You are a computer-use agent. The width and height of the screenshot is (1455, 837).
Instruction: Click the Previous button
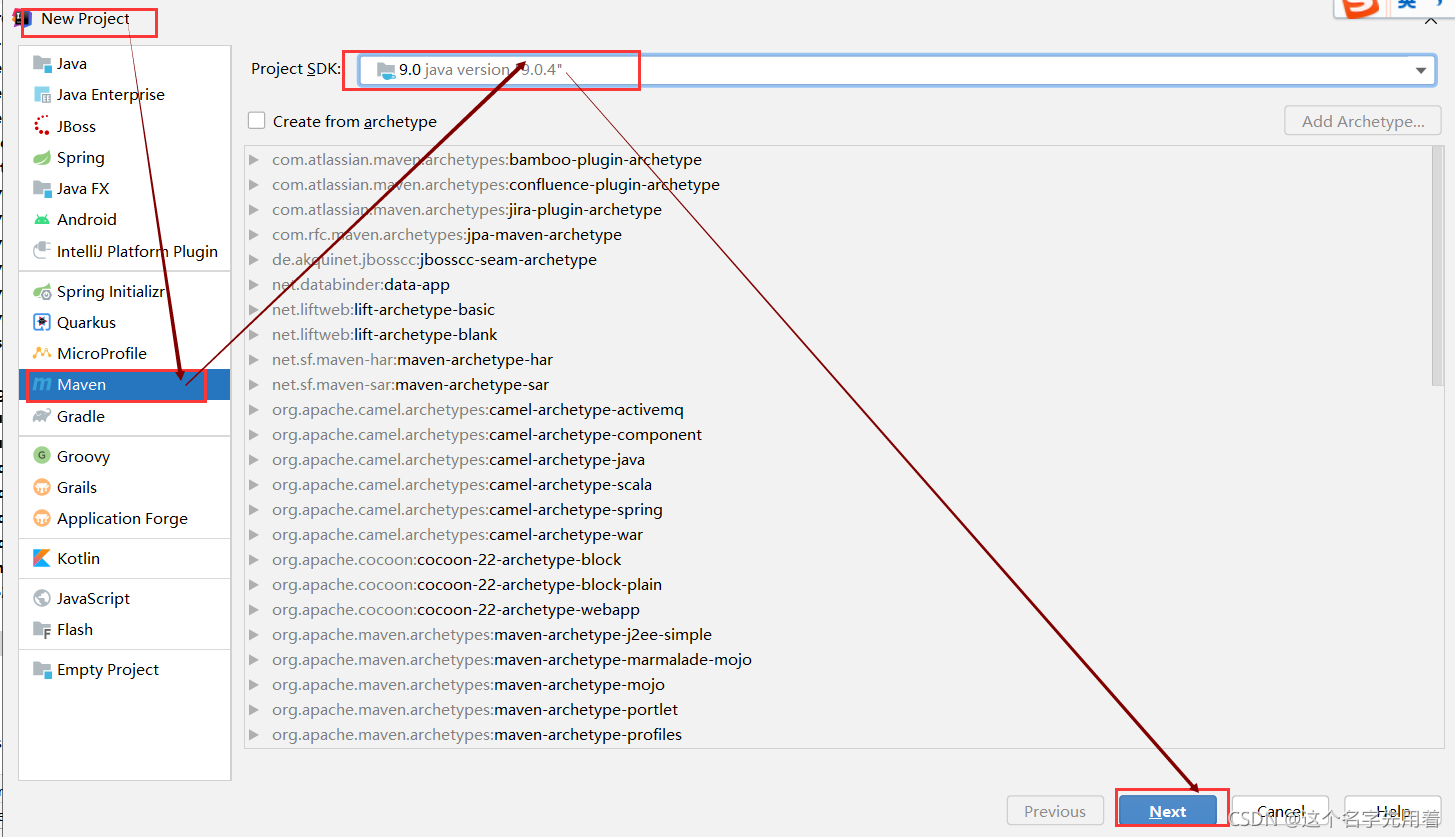[1055, 812]
